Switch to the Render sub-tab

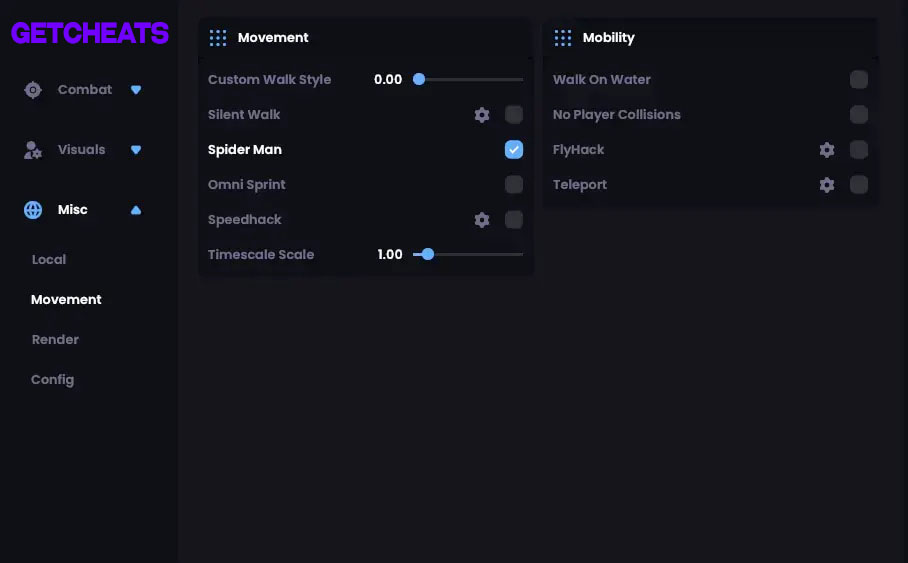click(x=55, y=339)
